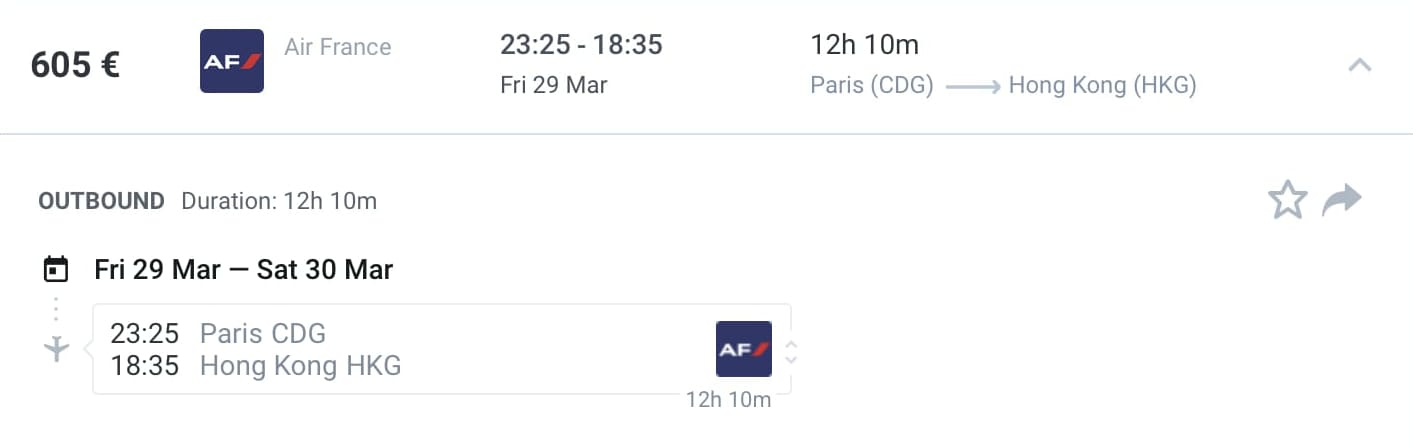
Task: Click the Fri 29 Mar — Sat 30 Mar heading
Action: [x=244, y=269]
